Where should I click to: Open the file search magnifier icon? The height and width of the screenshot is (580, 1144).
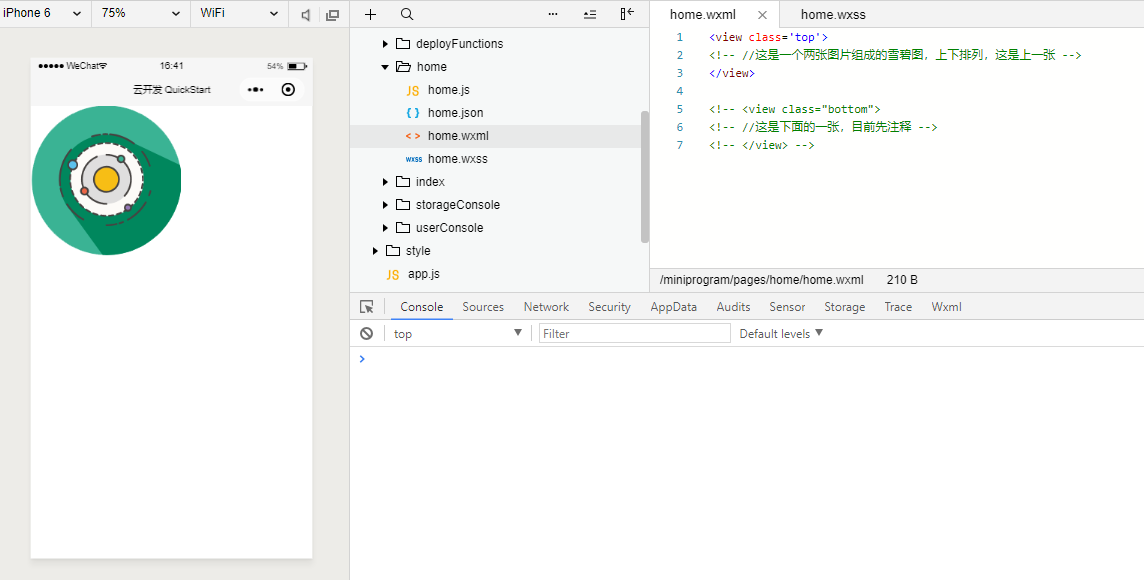[x=407, y=15]
